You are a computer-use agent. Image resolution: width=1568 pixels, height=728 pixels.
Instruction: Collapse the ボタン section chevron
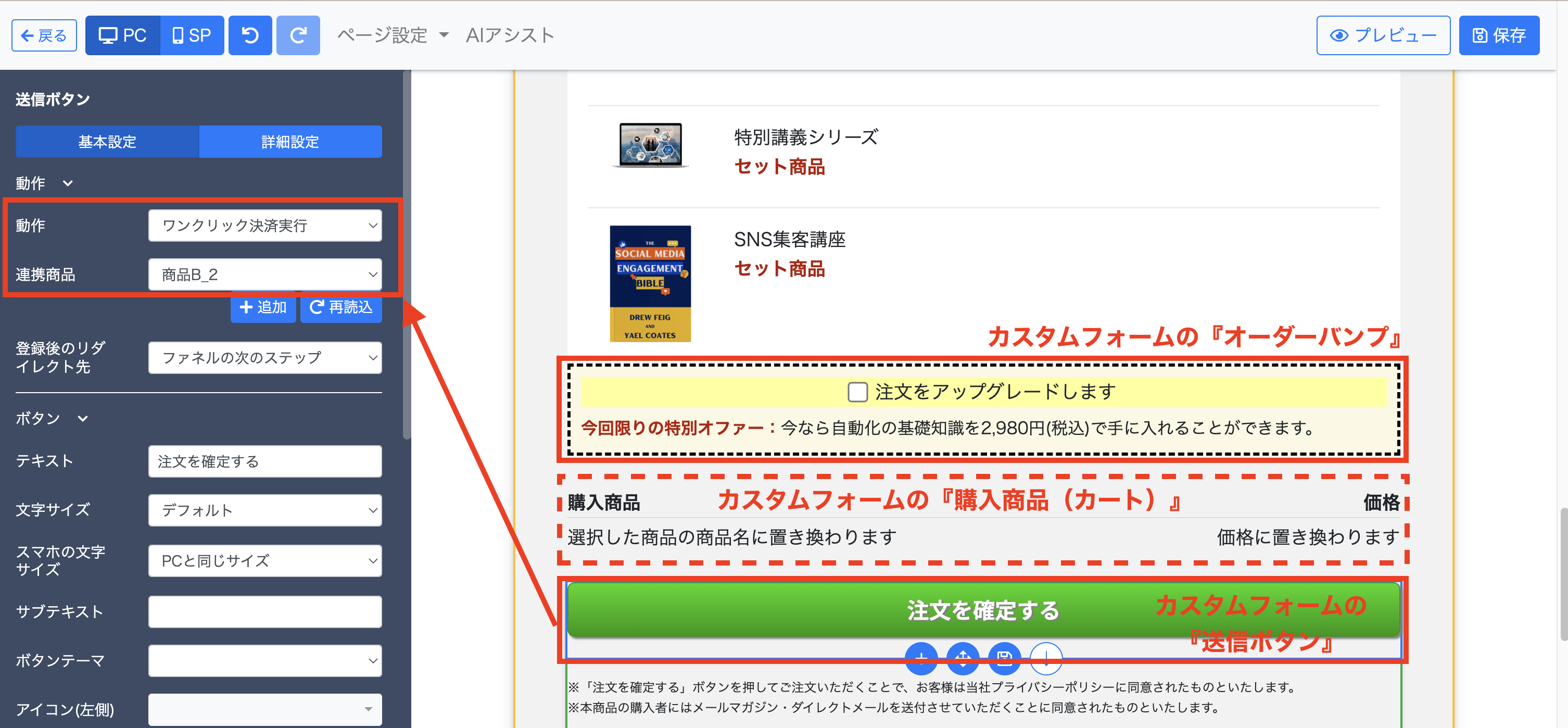[x=83, y=419]
